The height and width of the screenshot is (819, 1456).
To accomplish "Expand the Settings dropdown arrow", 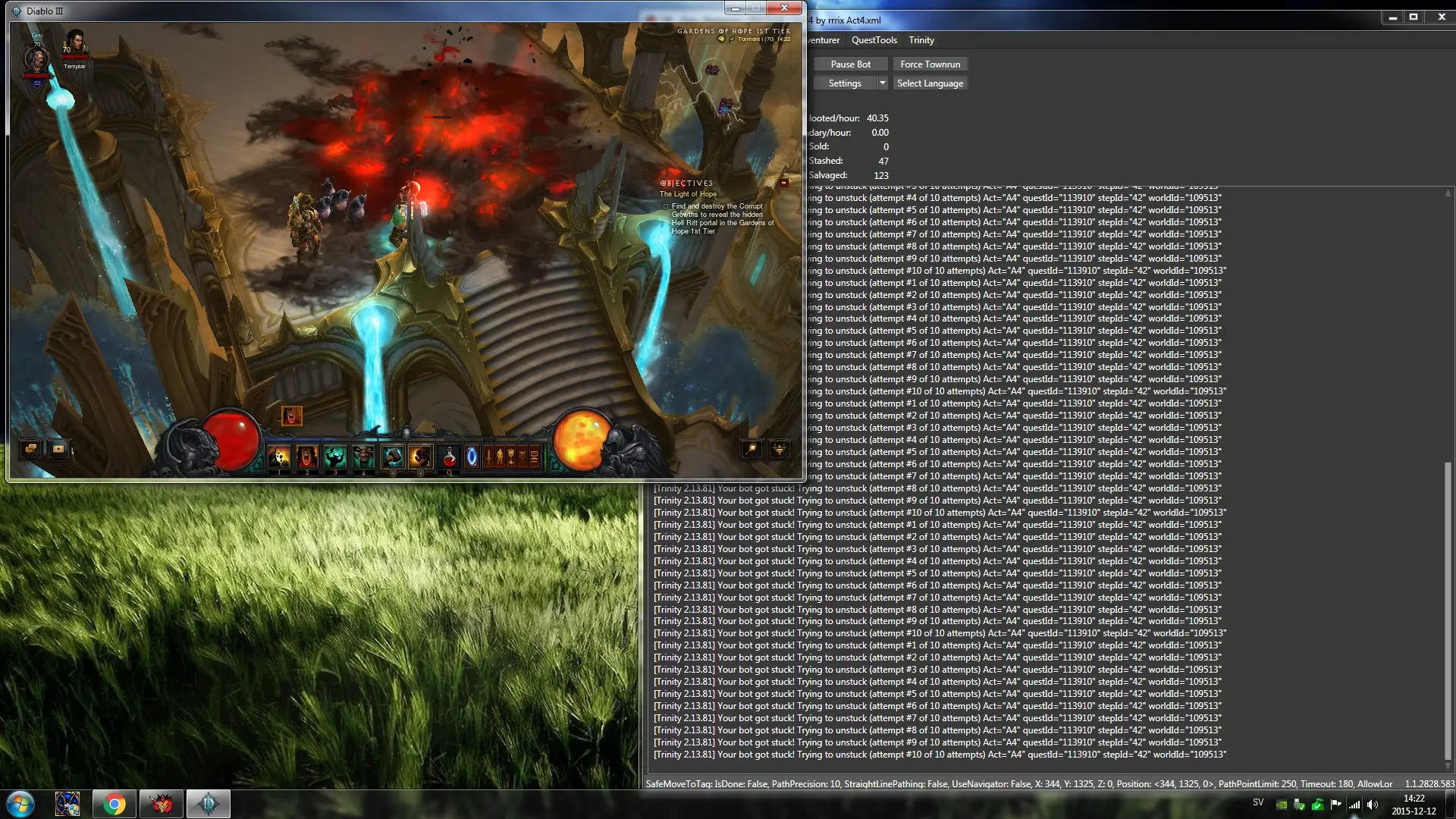I will 883,83.
